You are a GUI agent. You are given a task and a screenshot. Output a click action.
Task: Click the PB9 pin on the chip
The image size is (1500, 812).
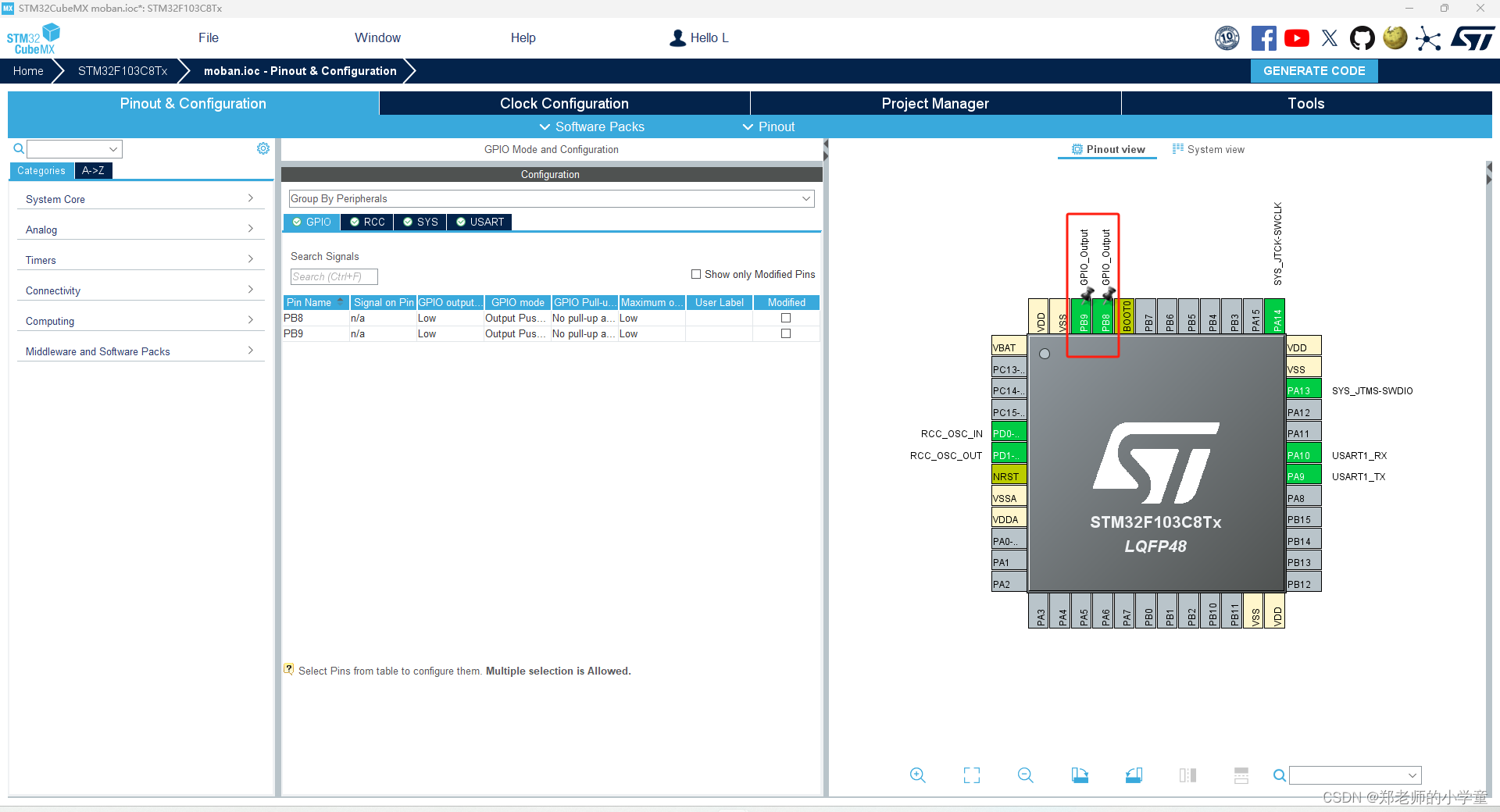(x=1083, y=316)
